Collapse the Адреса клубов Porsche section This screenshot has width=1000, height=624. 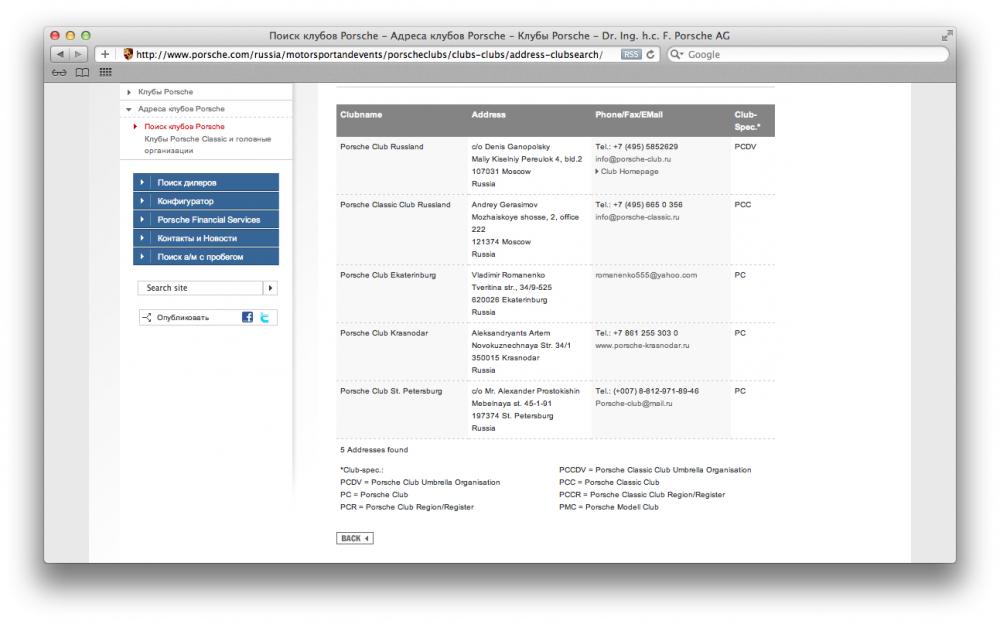181,109
